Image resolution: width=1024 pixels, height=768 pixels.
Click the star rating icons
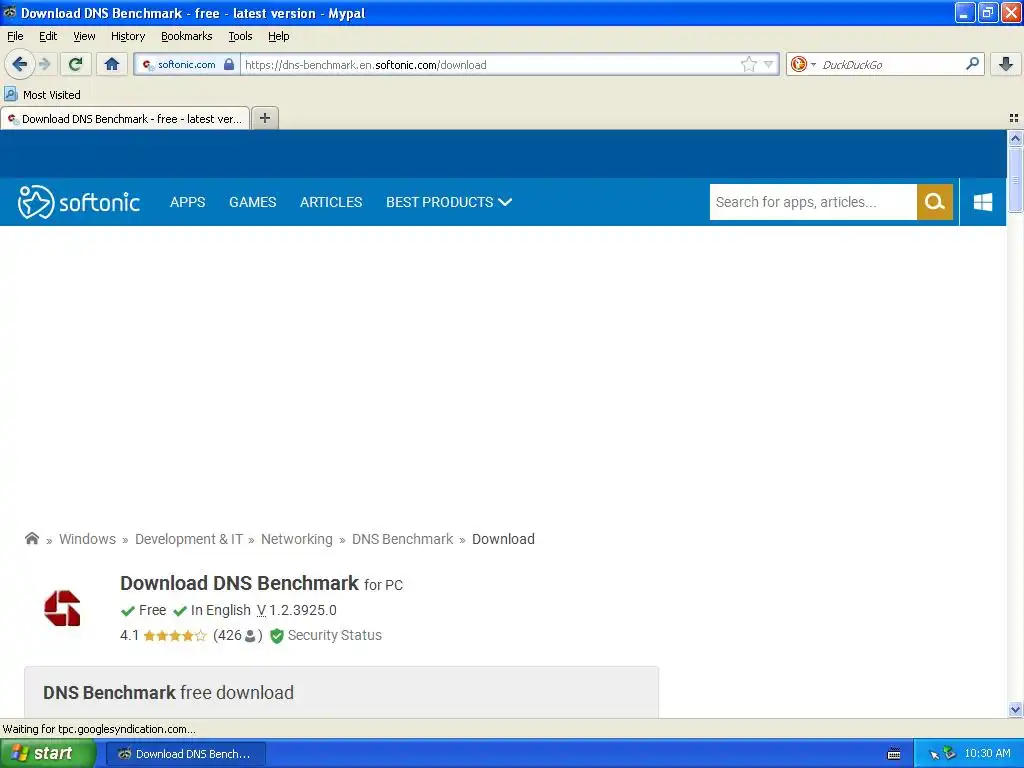(x=174, y=635)
